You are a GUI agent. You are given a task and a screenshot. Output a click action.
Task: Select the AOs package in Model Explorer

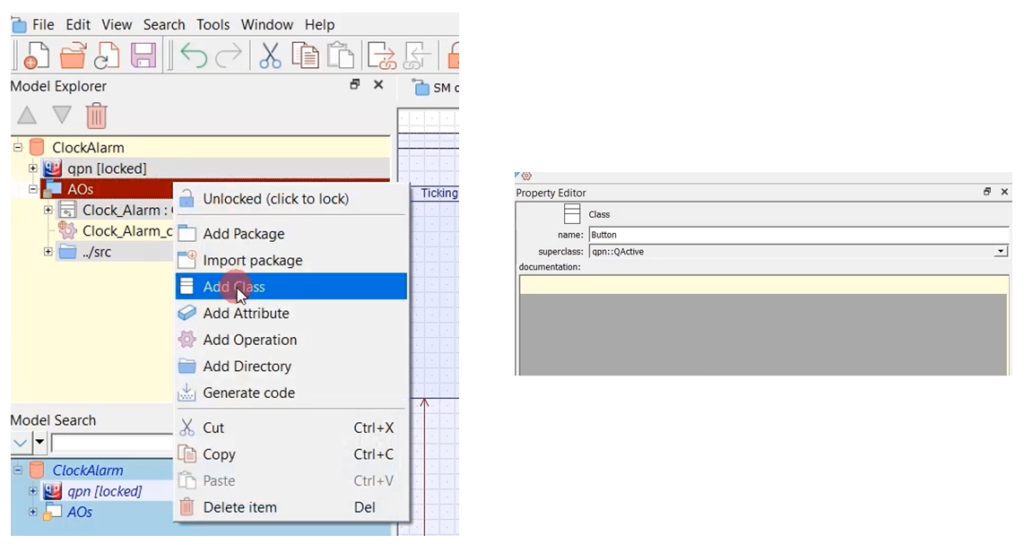[80, 189]
